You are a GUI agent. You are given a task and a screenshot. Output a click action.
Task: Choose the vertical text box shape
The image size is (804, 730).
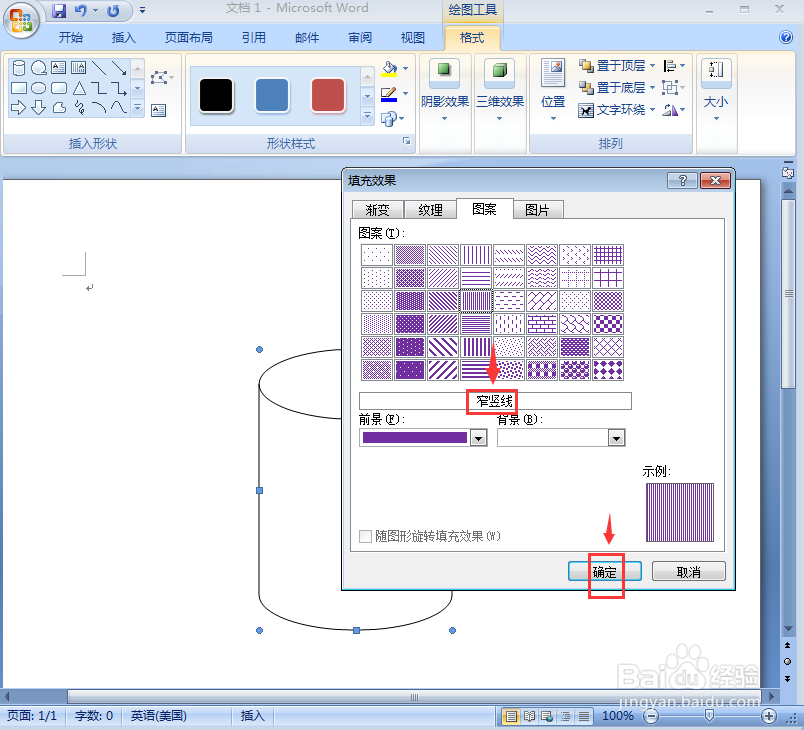click(78, 67)
